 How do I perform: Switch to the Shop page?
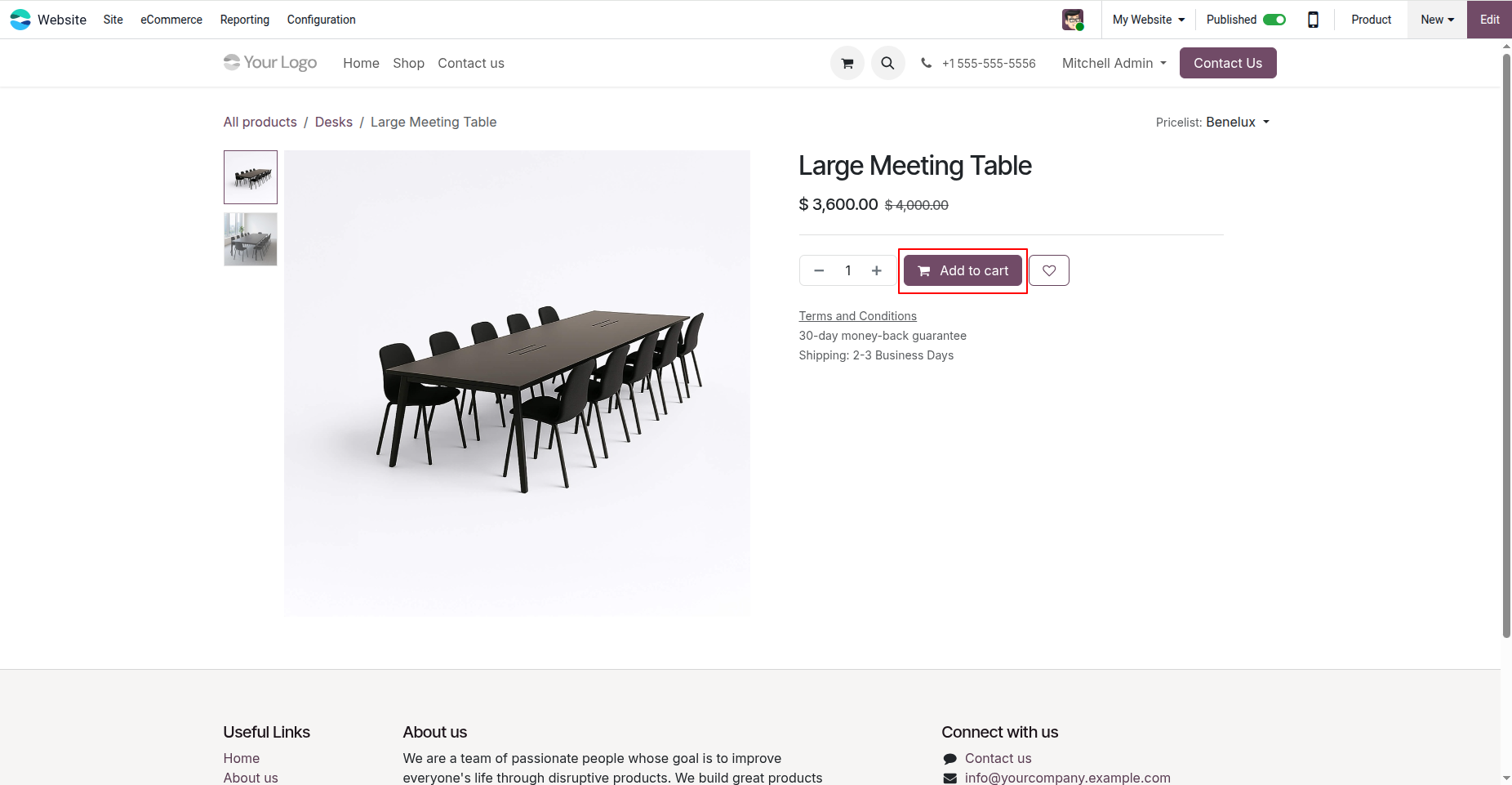click(408, 63)
